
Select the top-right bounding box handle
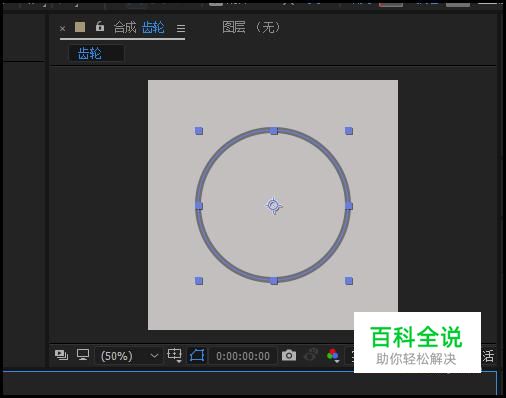coord(349,131)
